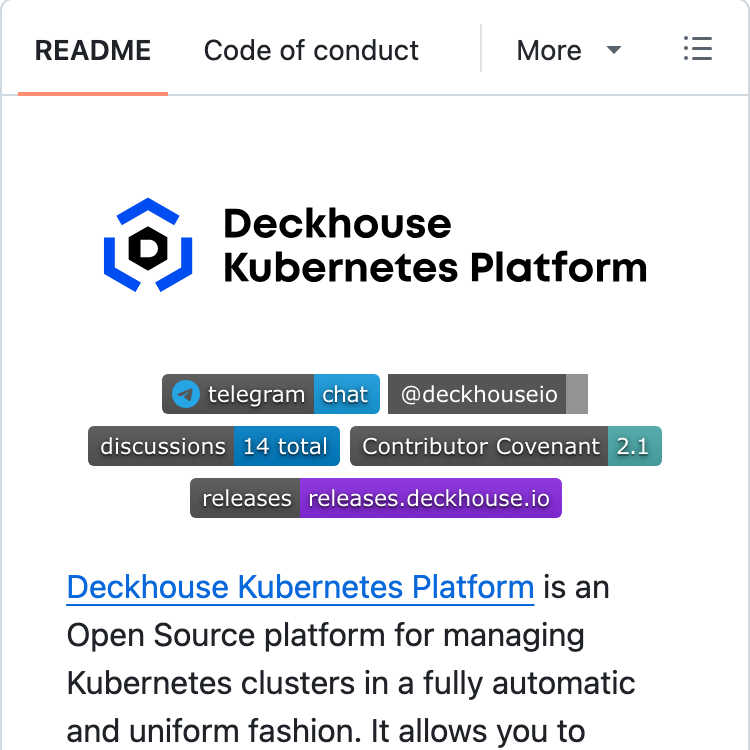Expand the More dropdown

tap(568, 50)
